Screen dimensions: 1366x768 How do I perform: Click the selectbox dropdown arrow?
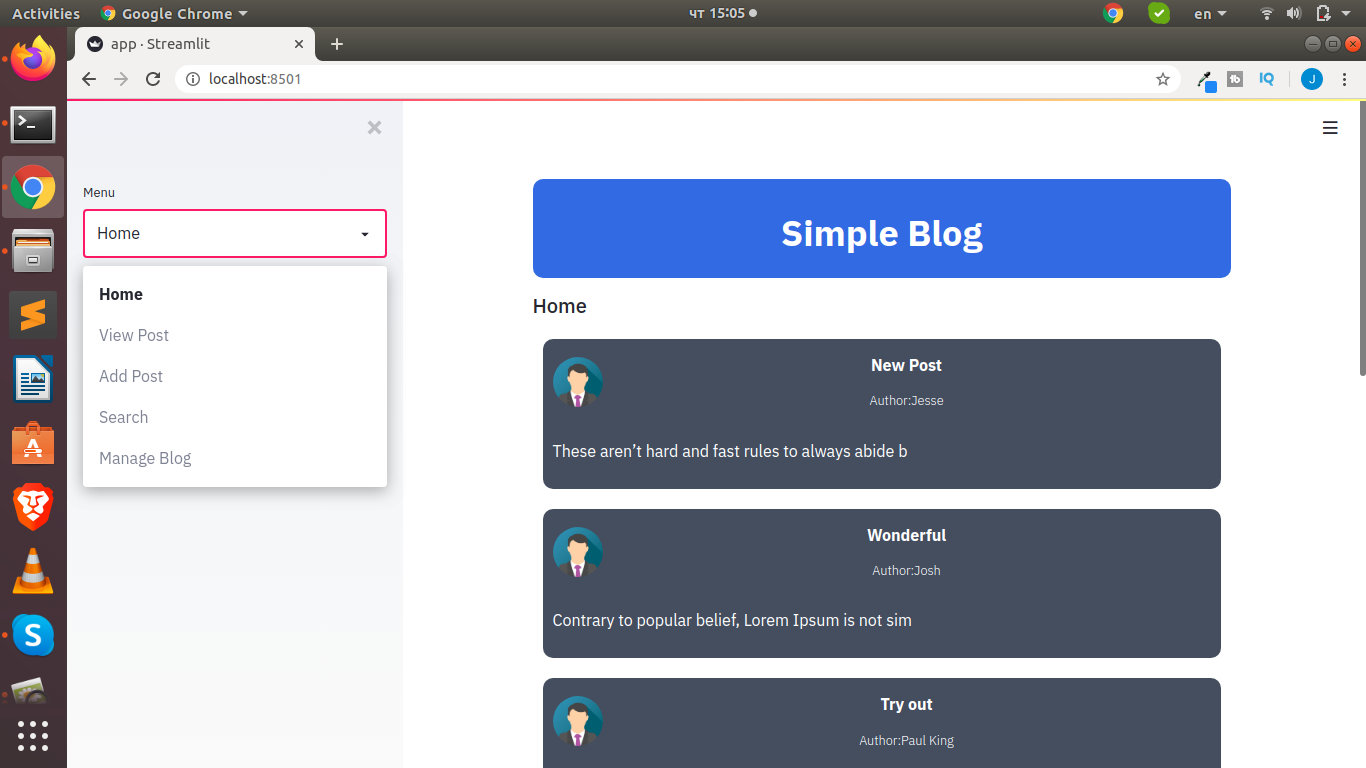(x=365, y=234)
